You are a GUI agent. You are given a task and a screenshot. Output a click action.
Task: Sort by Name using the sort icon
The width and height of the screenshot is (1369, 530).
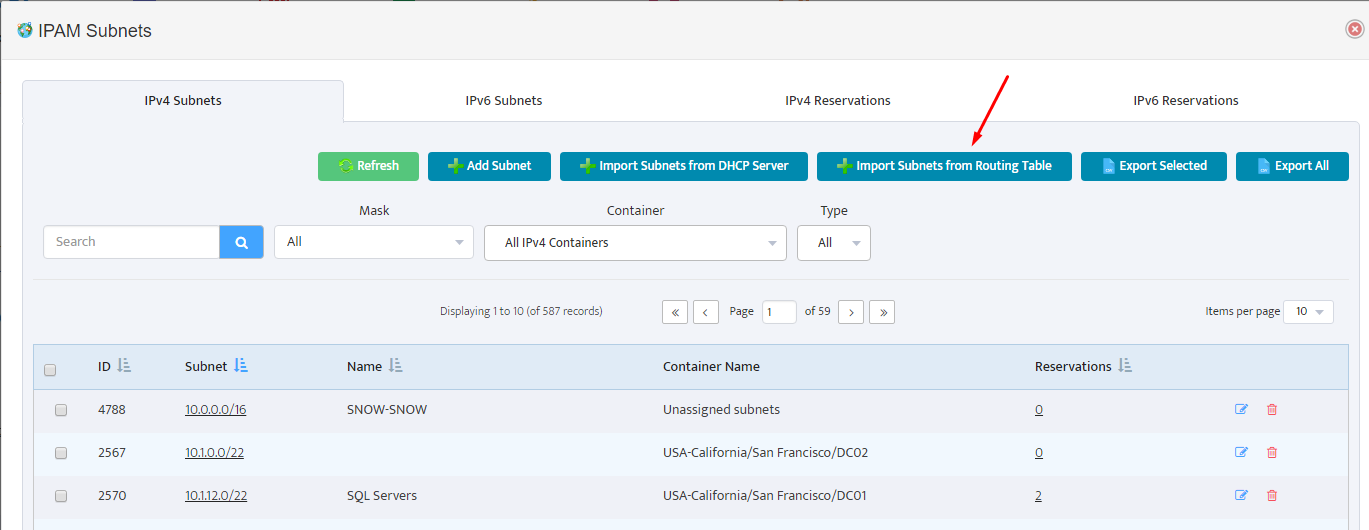(395, 366)
